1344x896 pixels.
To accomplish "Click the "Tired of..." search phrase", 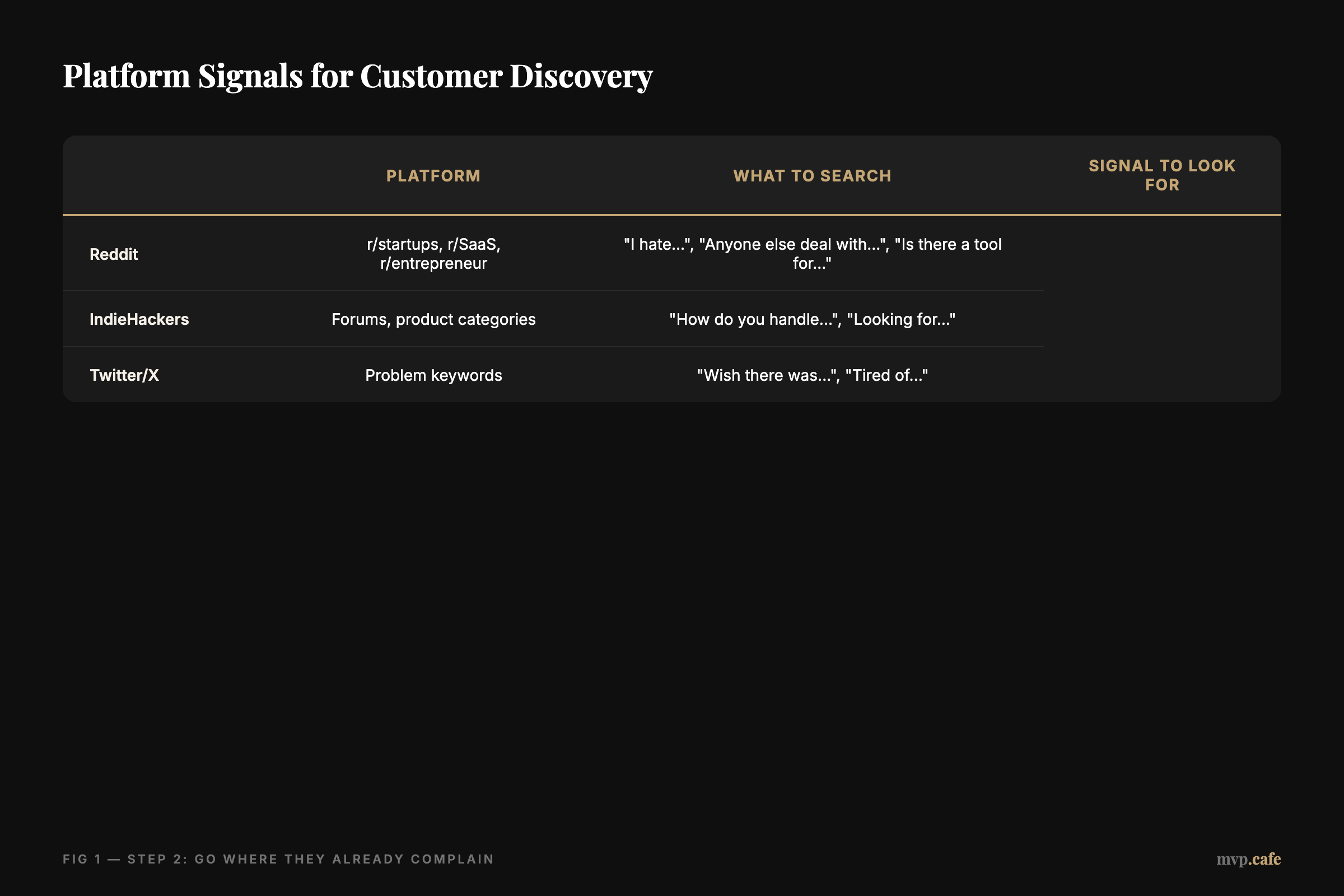I will [886, 375].
